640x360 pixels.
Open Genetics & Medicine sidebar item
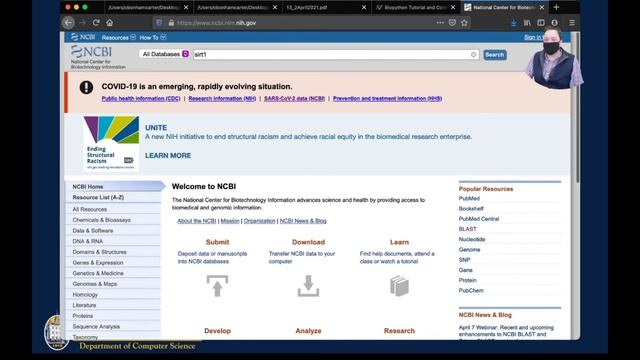(x=98, y=273)
